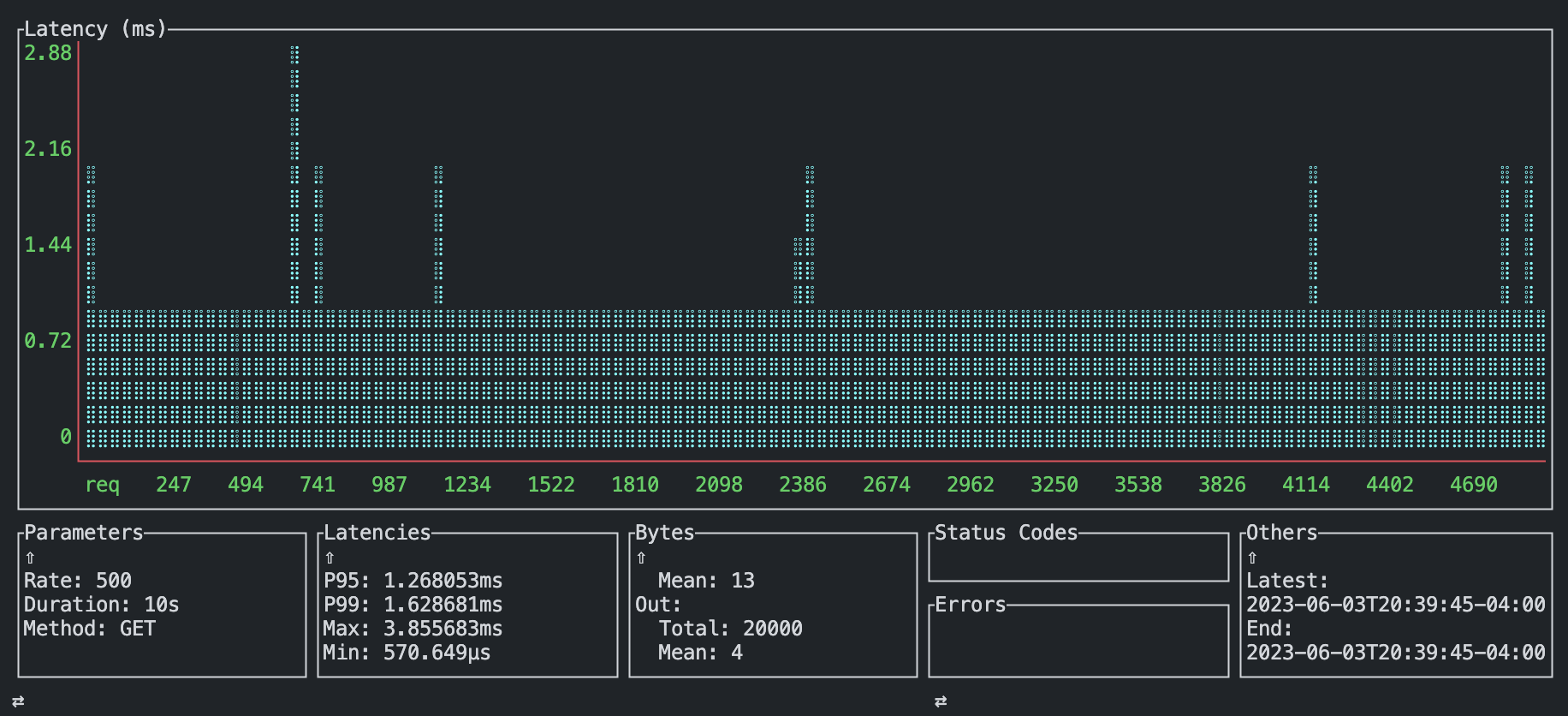Click the 494 x-axis label
Image resolution: width=1568 pixels, height=716 pixels.
click(x=246, y=485)
